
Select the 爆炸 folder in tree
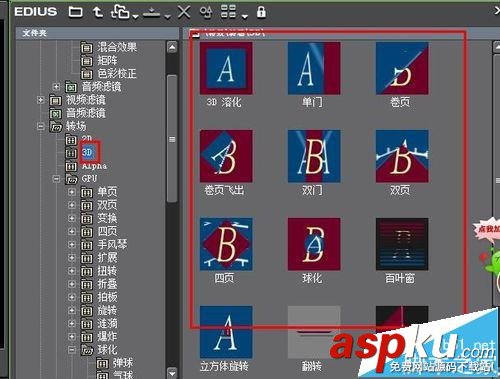(99, 337)
